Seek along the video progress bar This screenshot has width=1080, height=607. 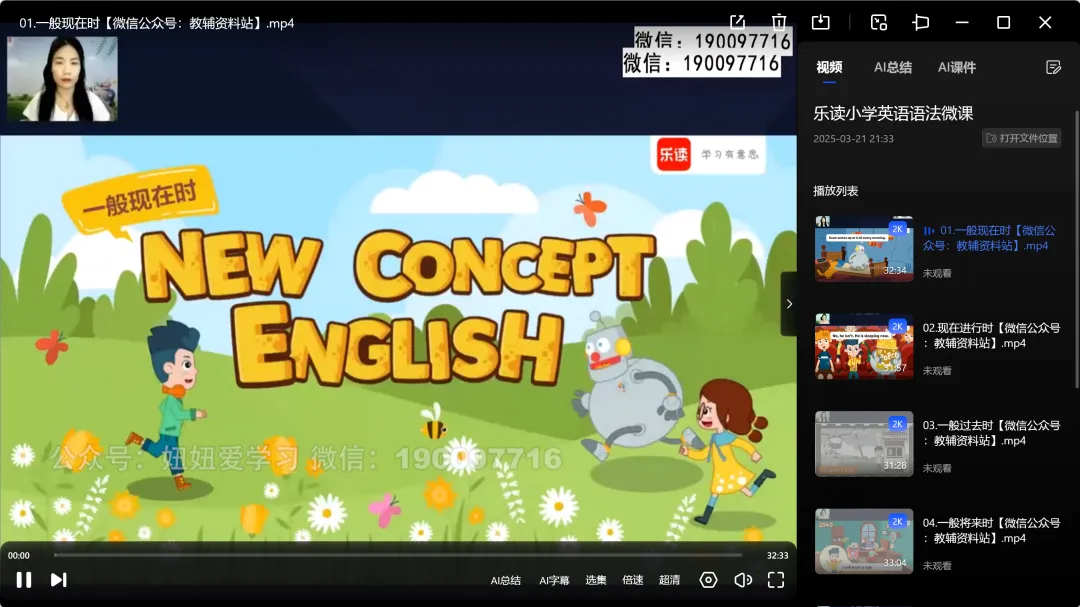pos(398,555)
